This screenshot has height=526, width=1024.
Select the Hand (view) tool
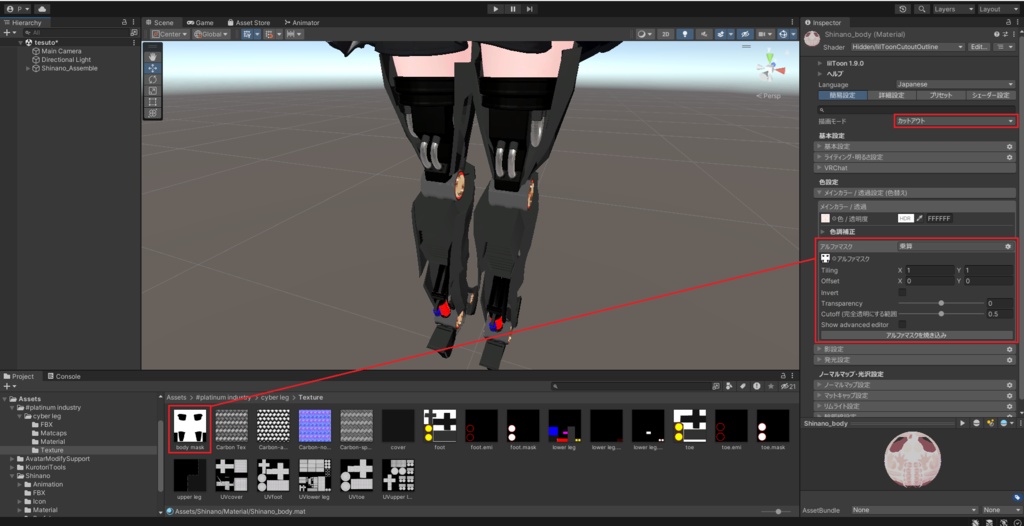click(153, 58)
